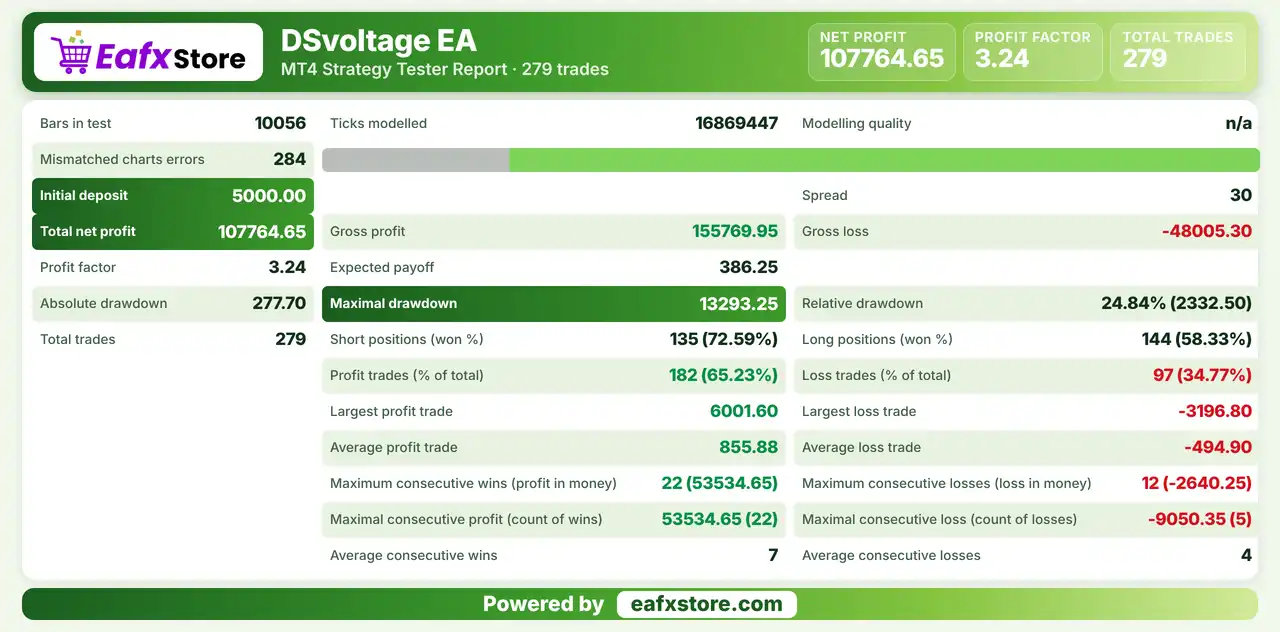Select the Loss trades value 97 (34.77%)
The height and width of the screenshot is (632, 1280).
pos(1203,376)
